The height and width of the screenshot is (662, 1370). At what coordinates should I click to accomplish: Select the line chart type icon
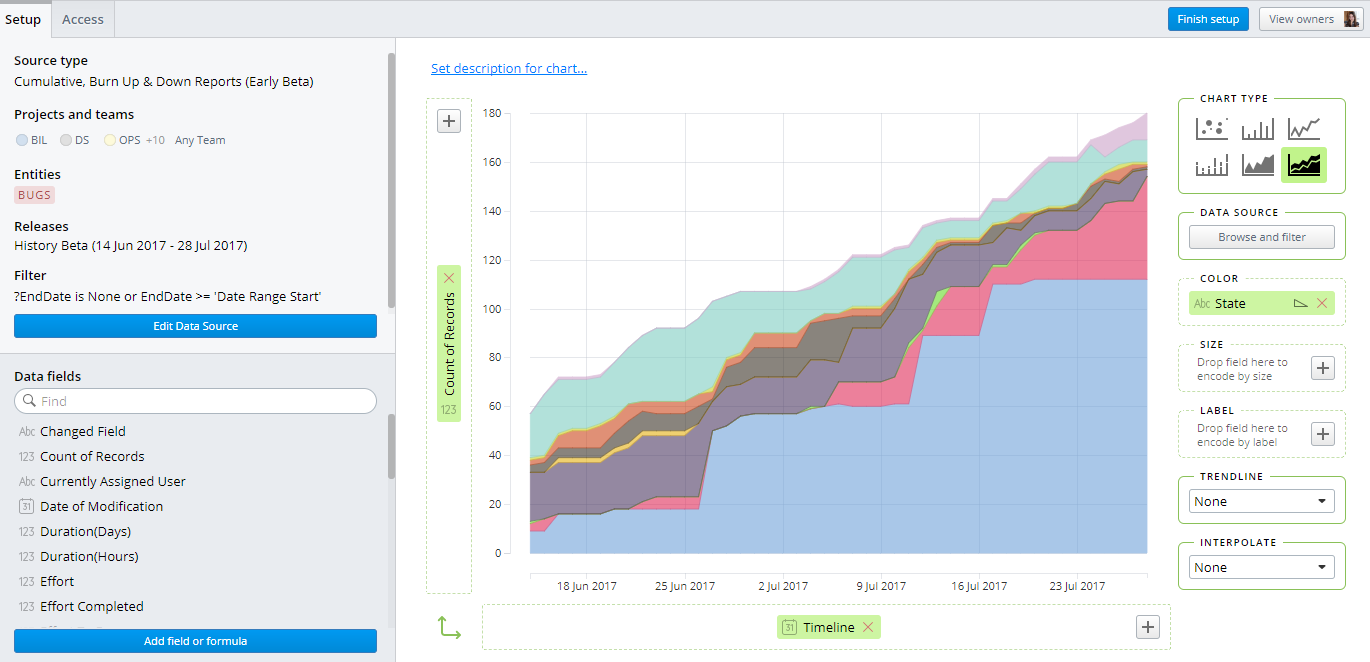coord(1303,128)
